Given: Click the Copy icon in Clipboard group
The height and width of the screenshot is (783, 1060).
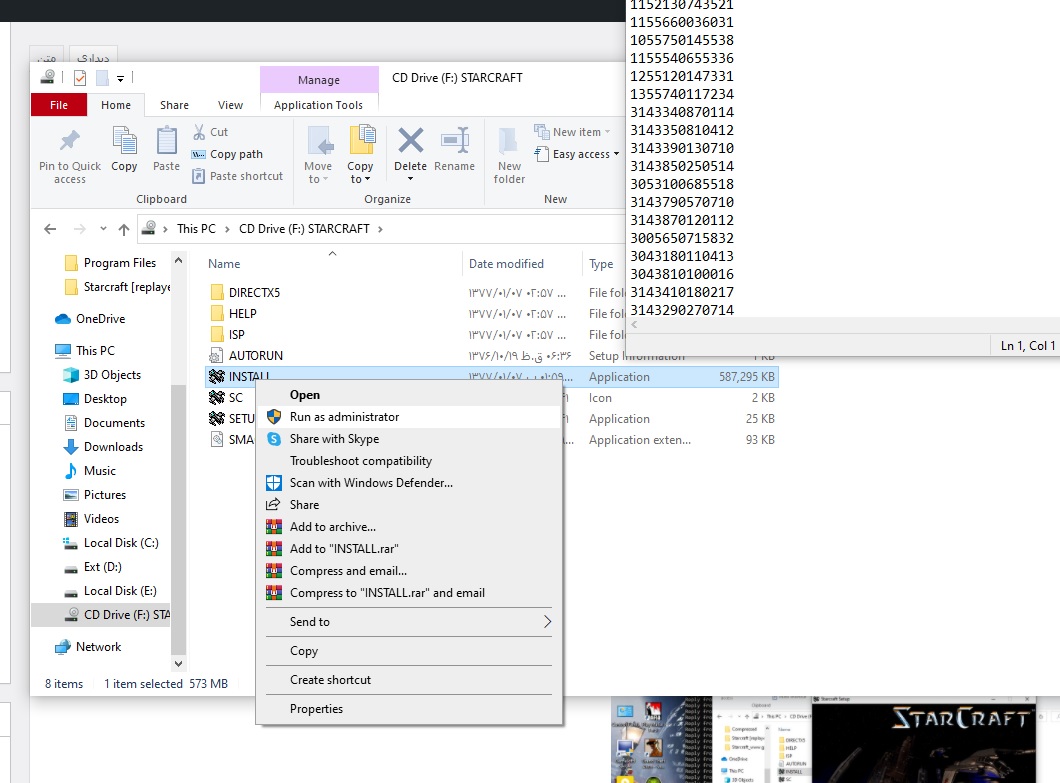Looking at the screenshot, I should 124,141.
